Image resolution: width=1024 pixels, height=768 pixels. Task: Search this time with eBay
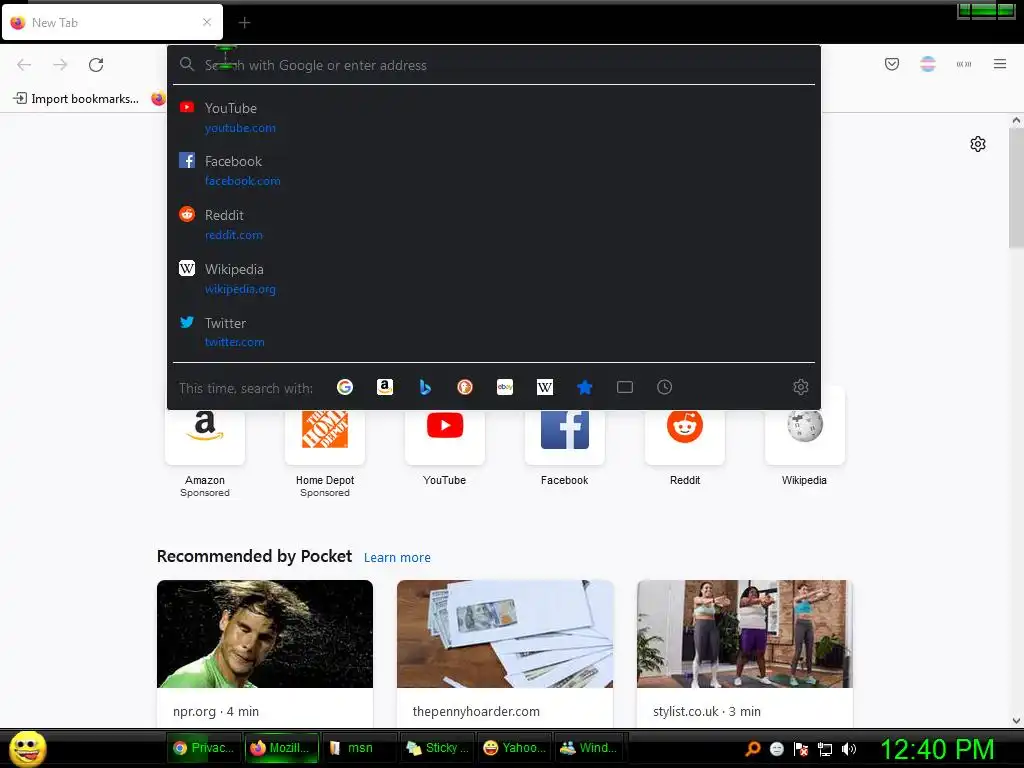505,387
